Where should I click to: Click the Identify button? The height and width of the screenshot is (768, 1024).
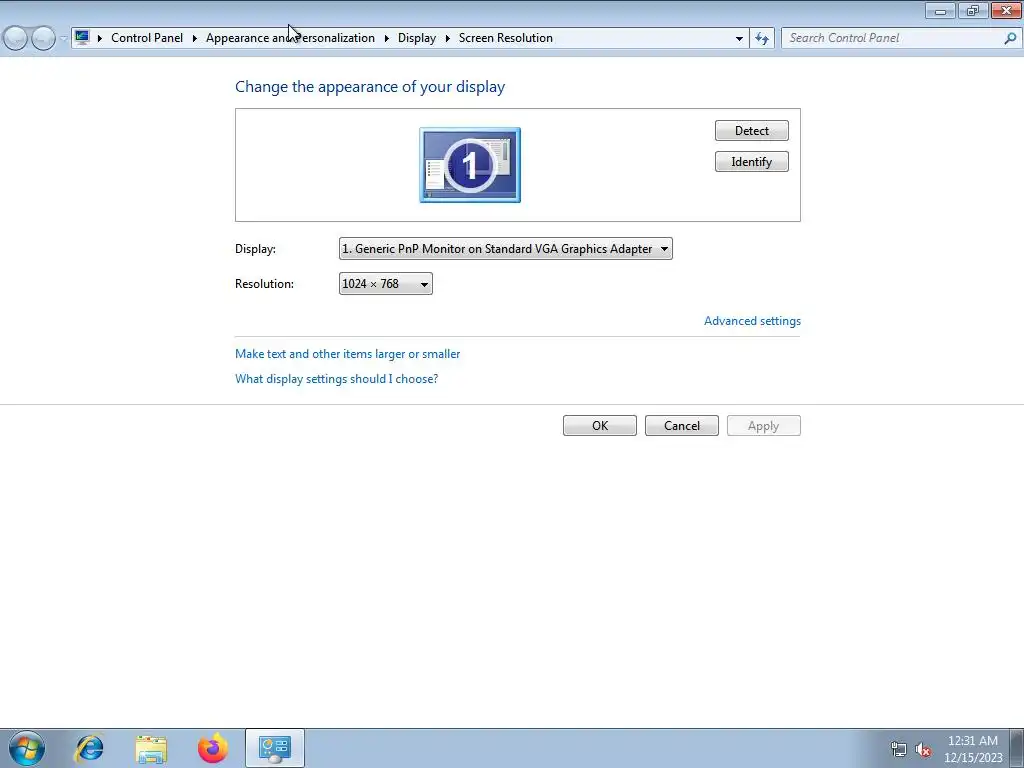(752, 162)
